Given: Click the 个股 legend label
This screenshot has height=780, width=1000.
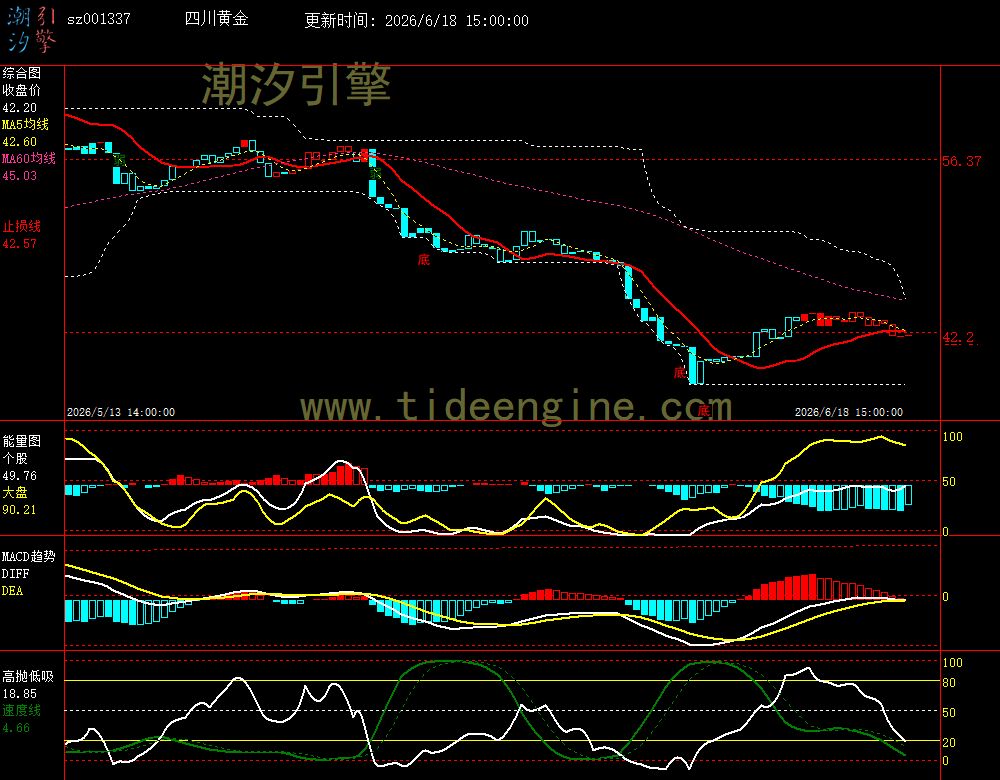Looking at the screenshot, I should pyautogui.click(x=15, y=459).
